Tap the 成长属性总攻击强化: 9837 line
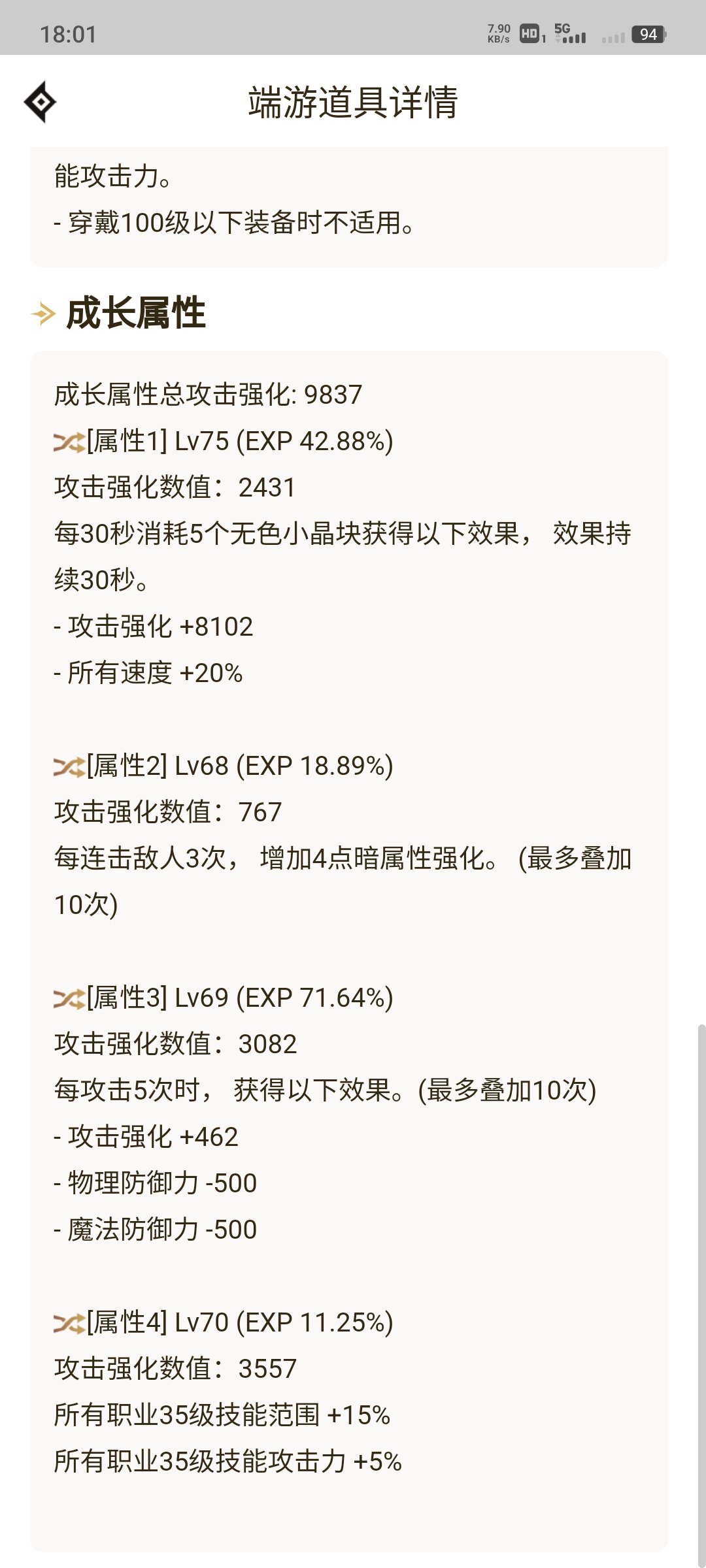The height and width of the screenshot is (1568, 706). pos(208,395)
